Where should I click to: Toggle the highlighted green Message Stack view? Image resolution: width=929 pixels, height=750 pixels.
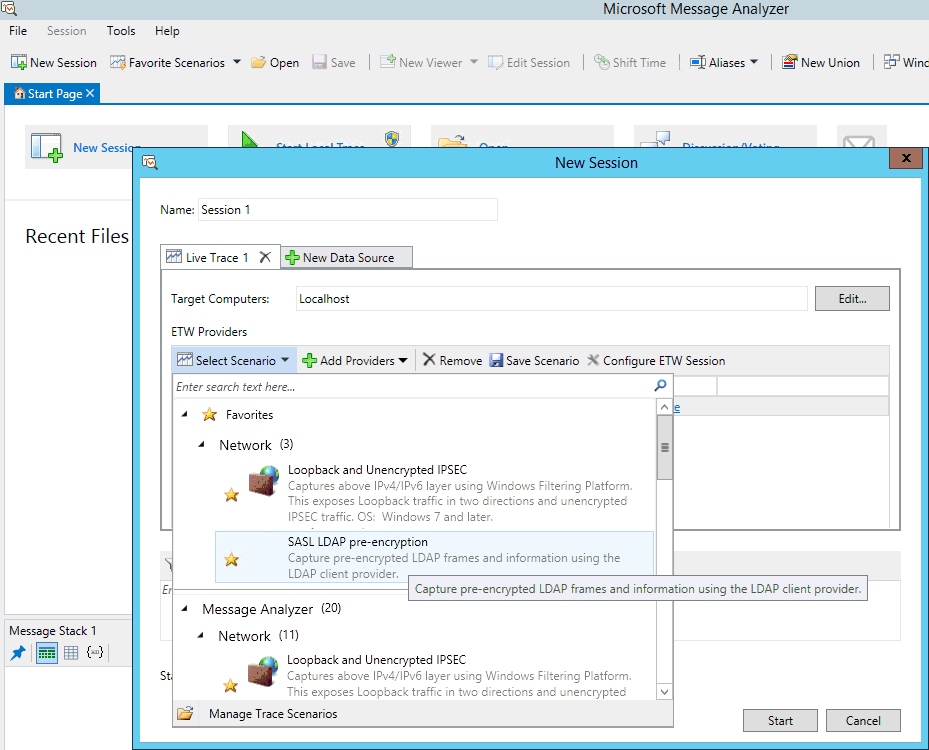46,653
